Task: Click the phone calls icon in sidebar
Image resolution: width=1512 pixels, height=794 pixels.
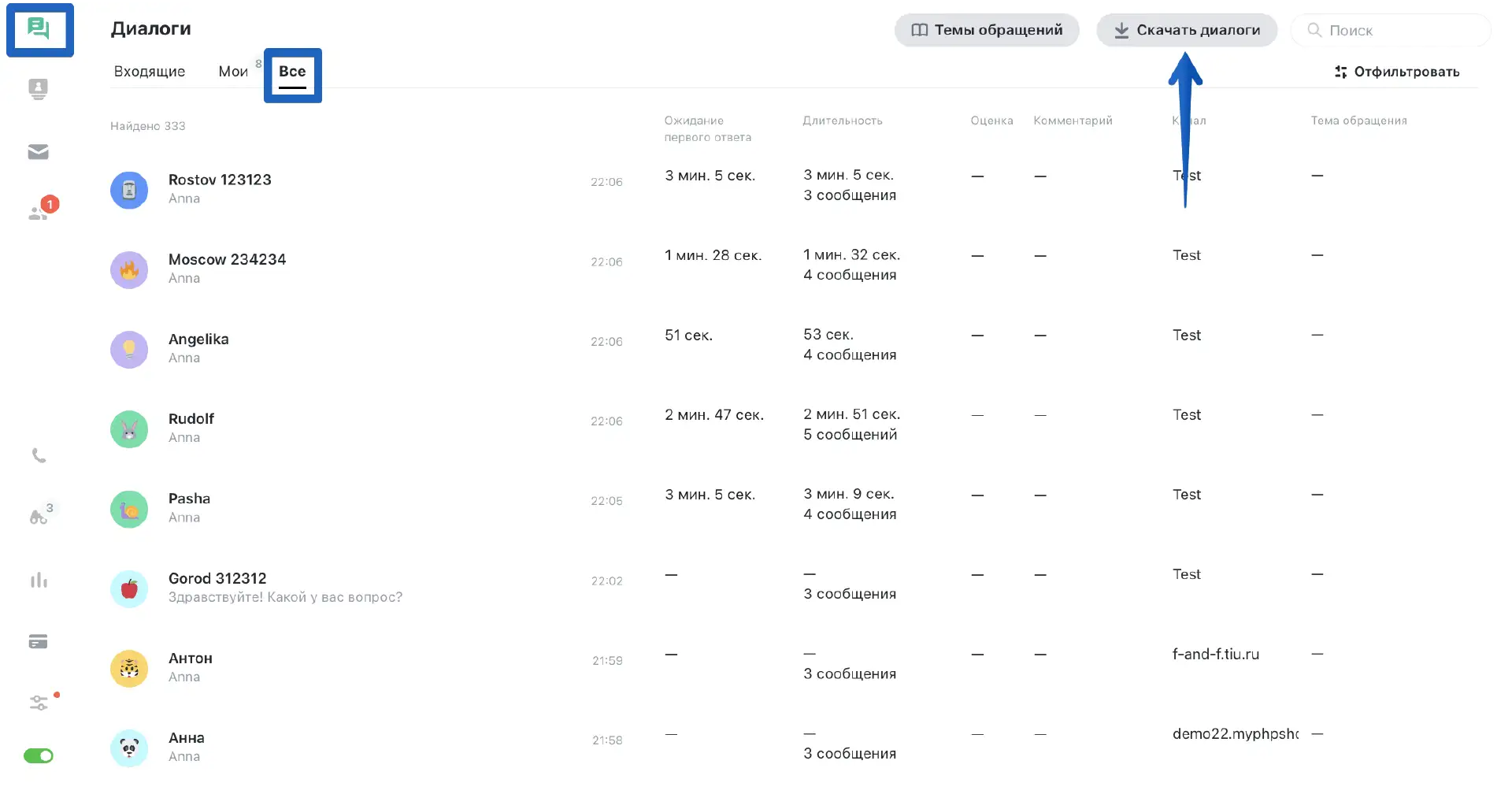Action: tap(39, 456)
